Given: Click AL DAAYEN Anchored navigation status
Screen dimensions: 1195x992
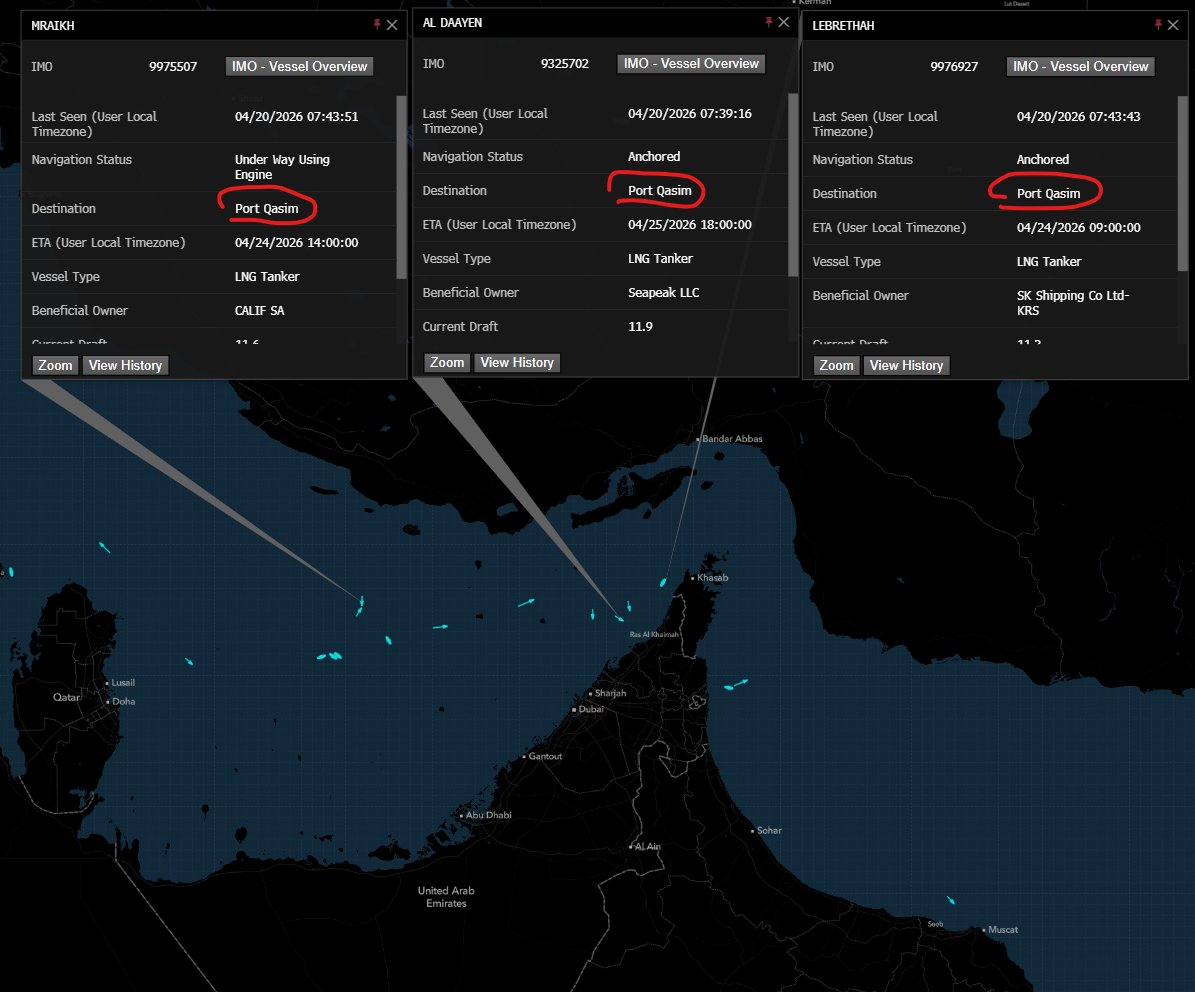Looking at the screenshot, I should pos(654,156).
